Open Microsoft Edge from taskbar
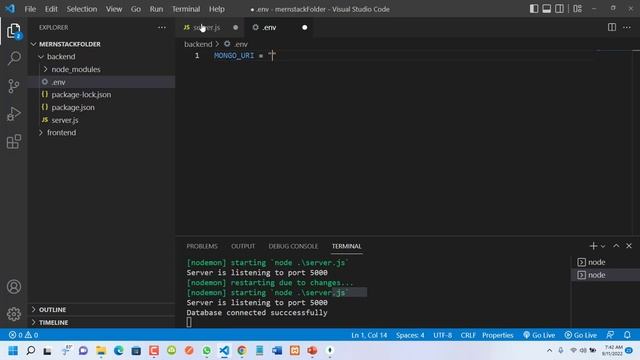 [x=119, y=351]
